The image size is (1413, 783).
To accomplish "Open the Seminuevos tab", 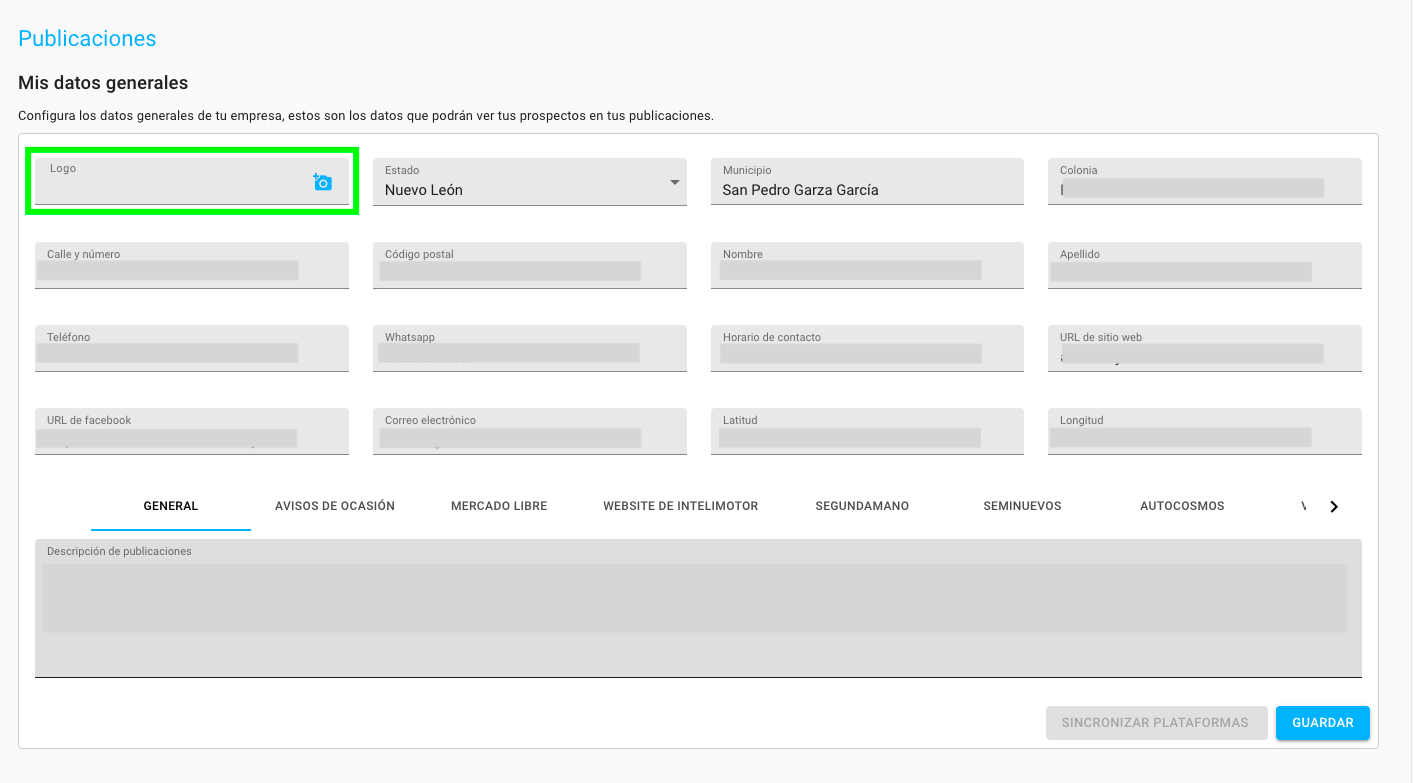I will click(x=1022, y=506).
